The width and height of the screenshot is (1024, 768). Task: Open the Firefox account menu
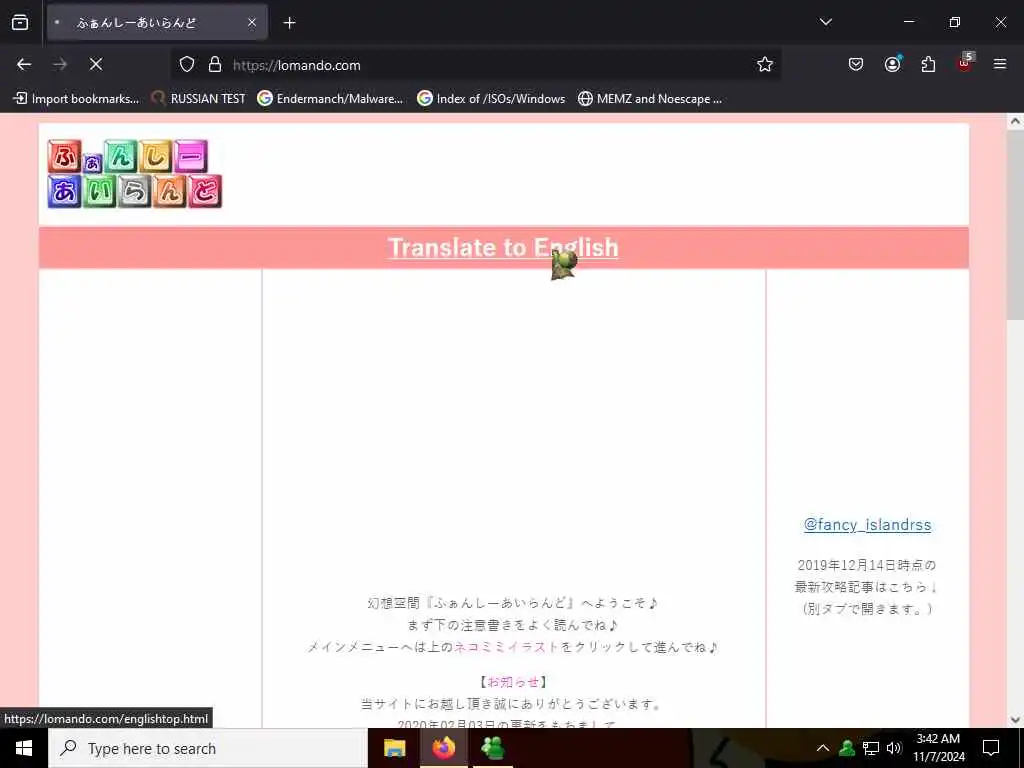point(892,64)
